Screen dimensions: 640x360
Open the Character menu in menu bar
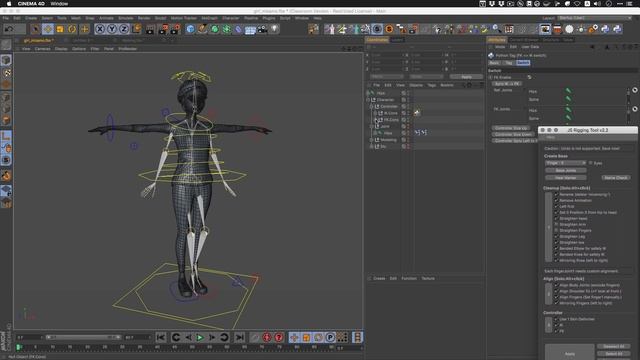[231, 18]
